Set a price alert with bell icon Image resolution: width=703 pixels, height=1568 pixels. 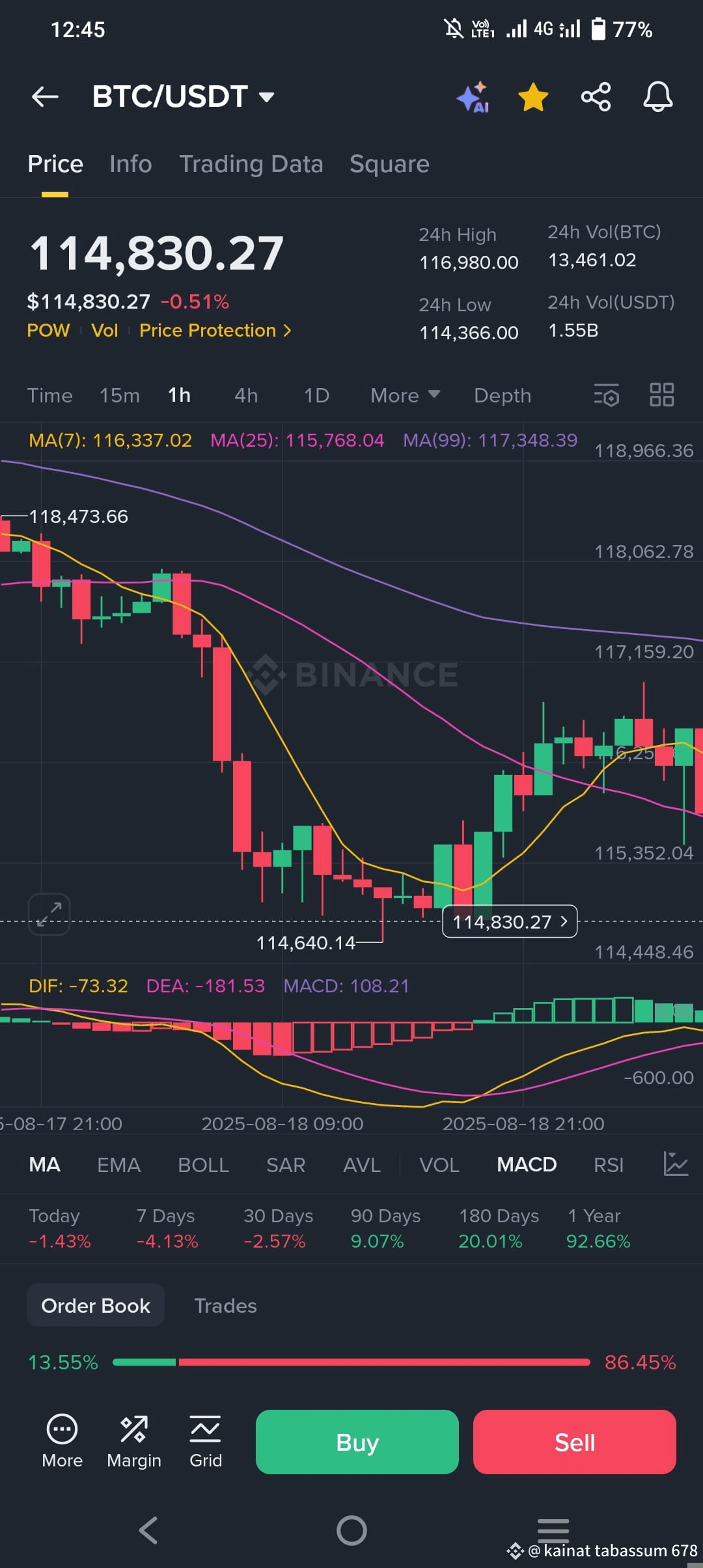point(658,97)
